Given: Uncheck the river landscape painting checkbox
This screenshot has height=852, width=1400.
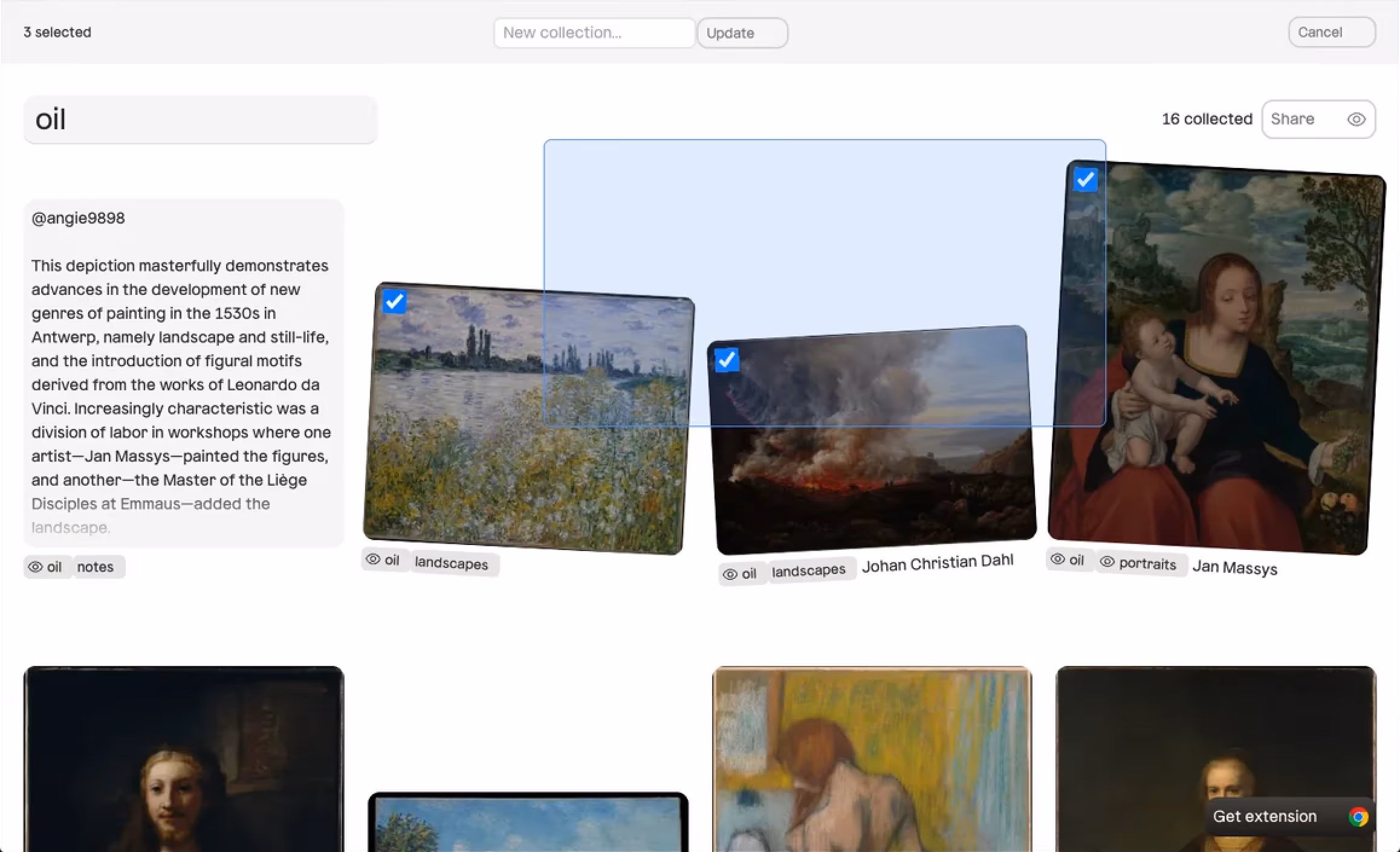Looking at the screenshot, I should (x=395, y=301).
